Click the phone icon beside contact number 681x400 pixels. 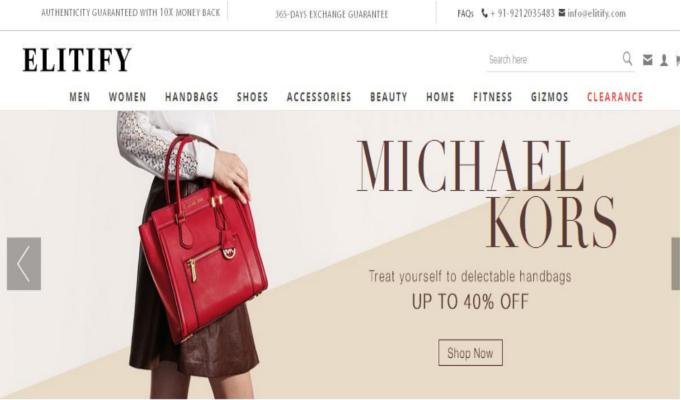tap(485, 13)
